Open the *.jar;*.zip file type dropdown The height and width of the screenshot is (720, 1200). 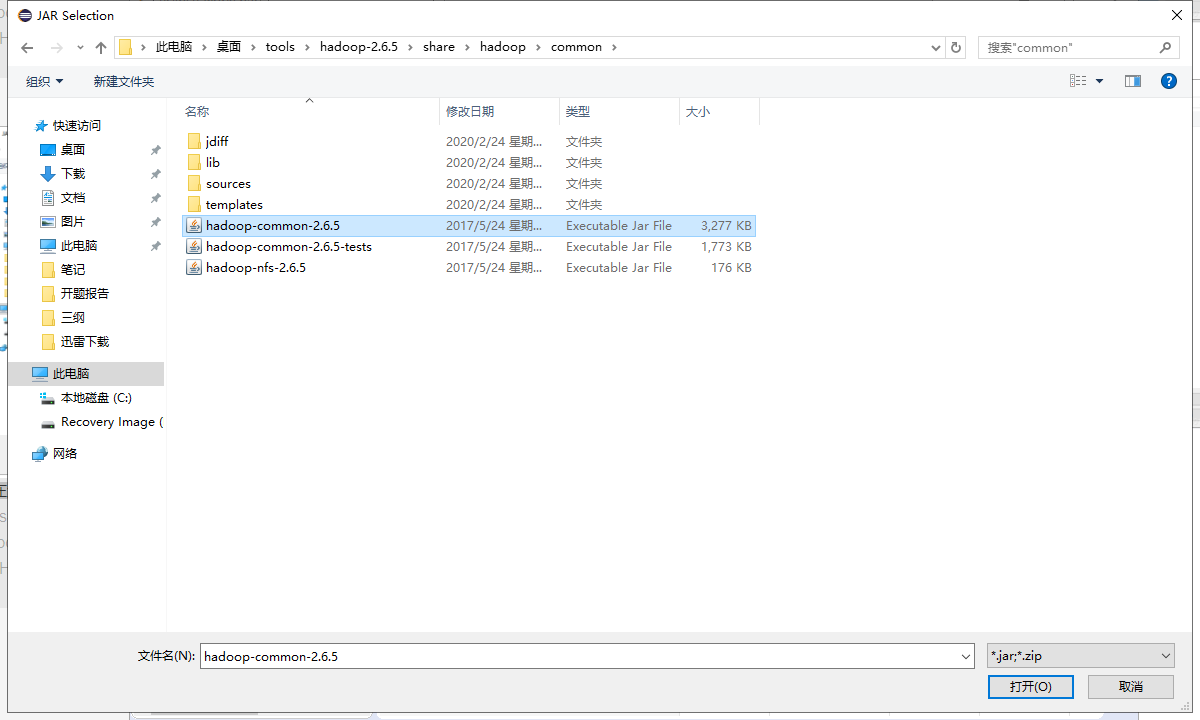point(1080,656)
